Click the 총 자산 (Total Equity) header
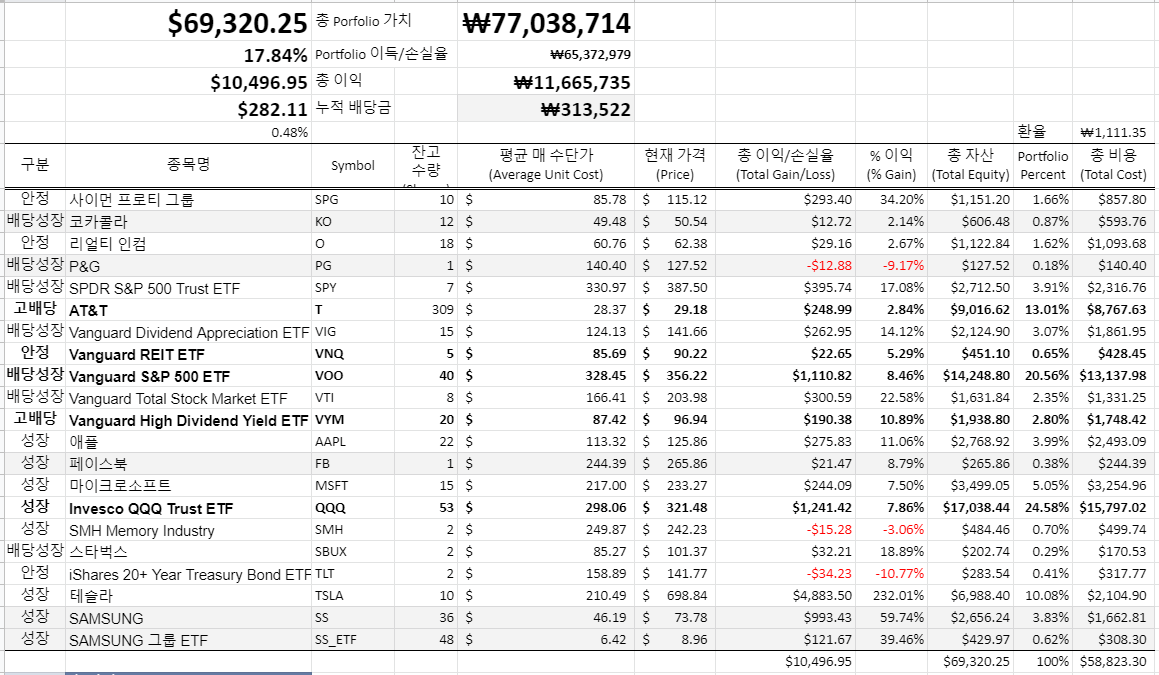Image resolution: width=1159 pixels, height=675 pixels. (971, 165)
